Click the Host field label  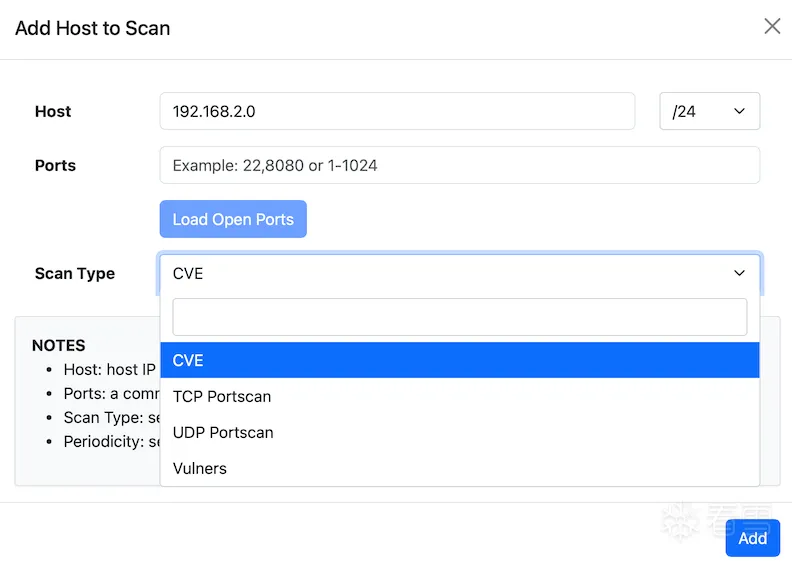tap(53, 111)
